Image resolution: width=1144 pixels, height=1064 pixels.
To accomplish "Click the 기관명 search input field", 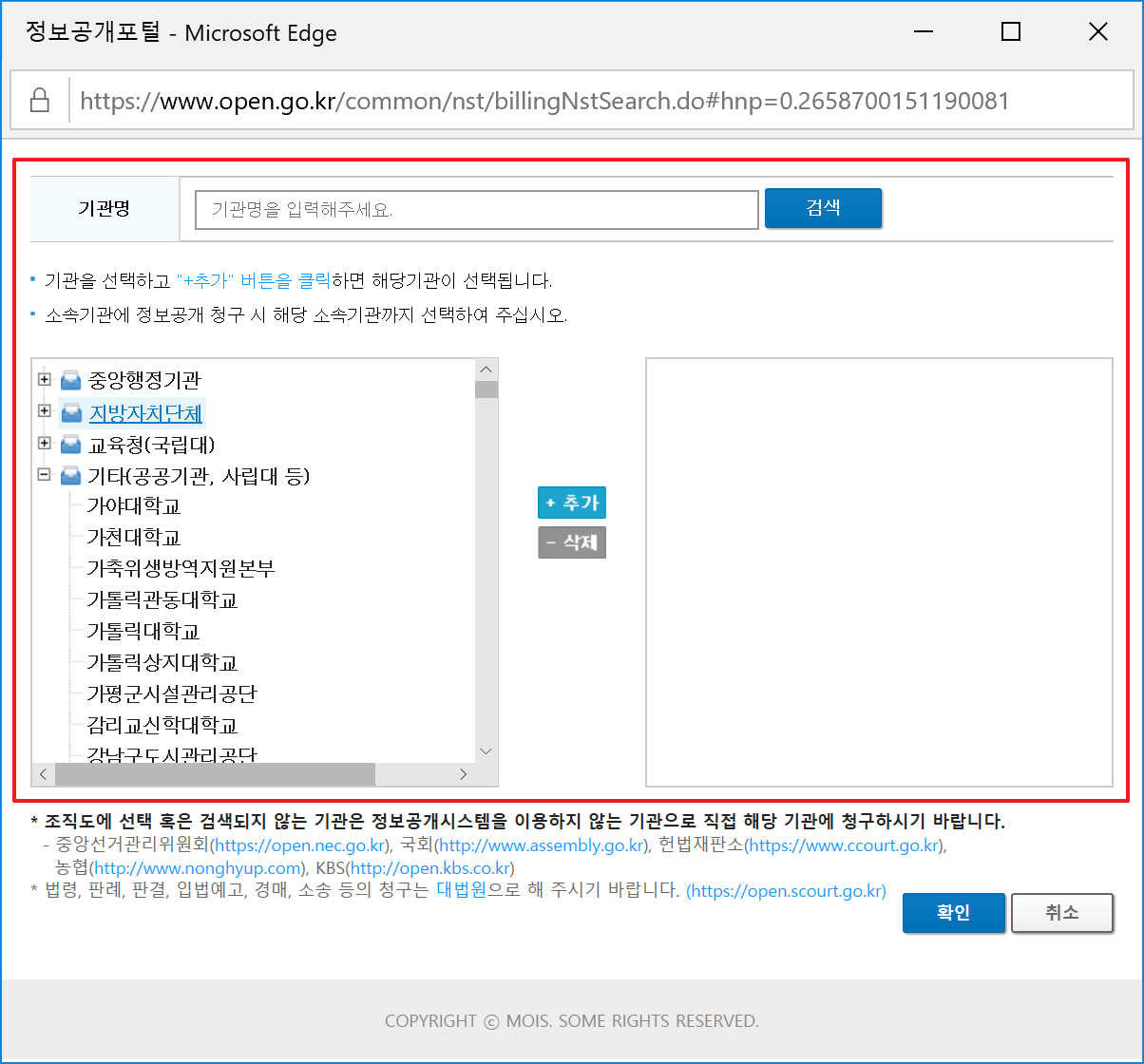I will coord(476,209).
